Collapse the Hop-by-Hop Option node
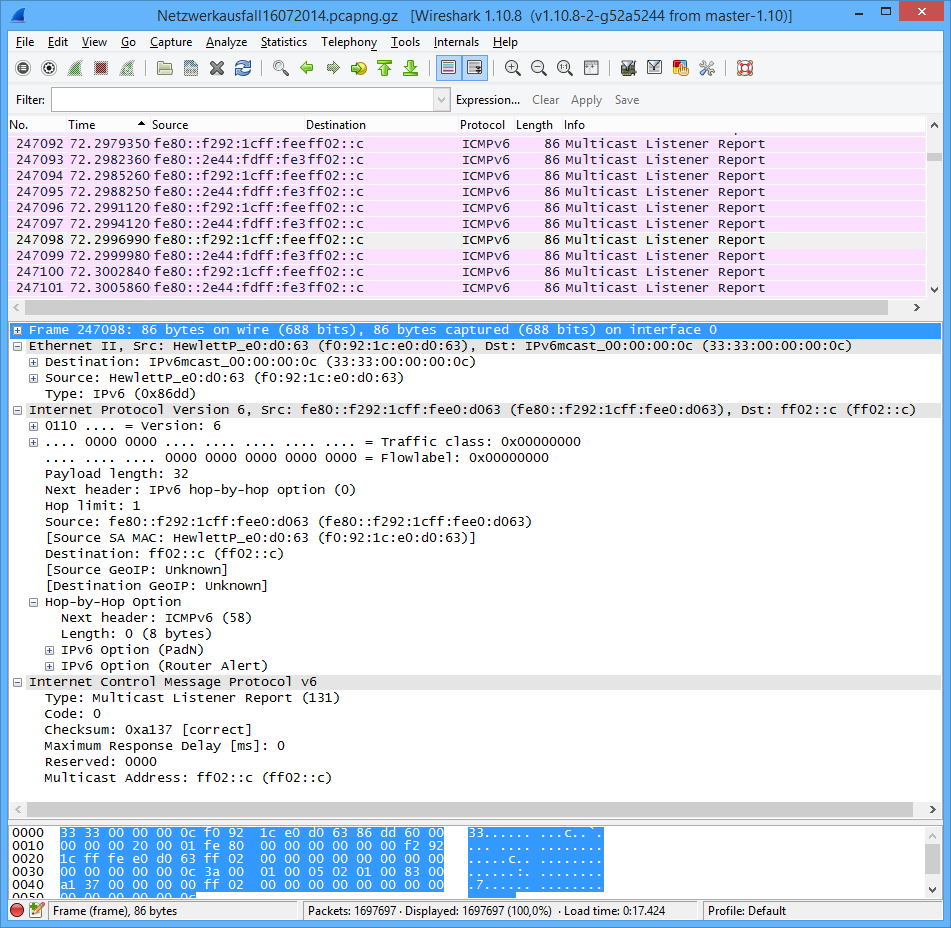The width and height of the screenshot is (951, 928). pos(33,602)
